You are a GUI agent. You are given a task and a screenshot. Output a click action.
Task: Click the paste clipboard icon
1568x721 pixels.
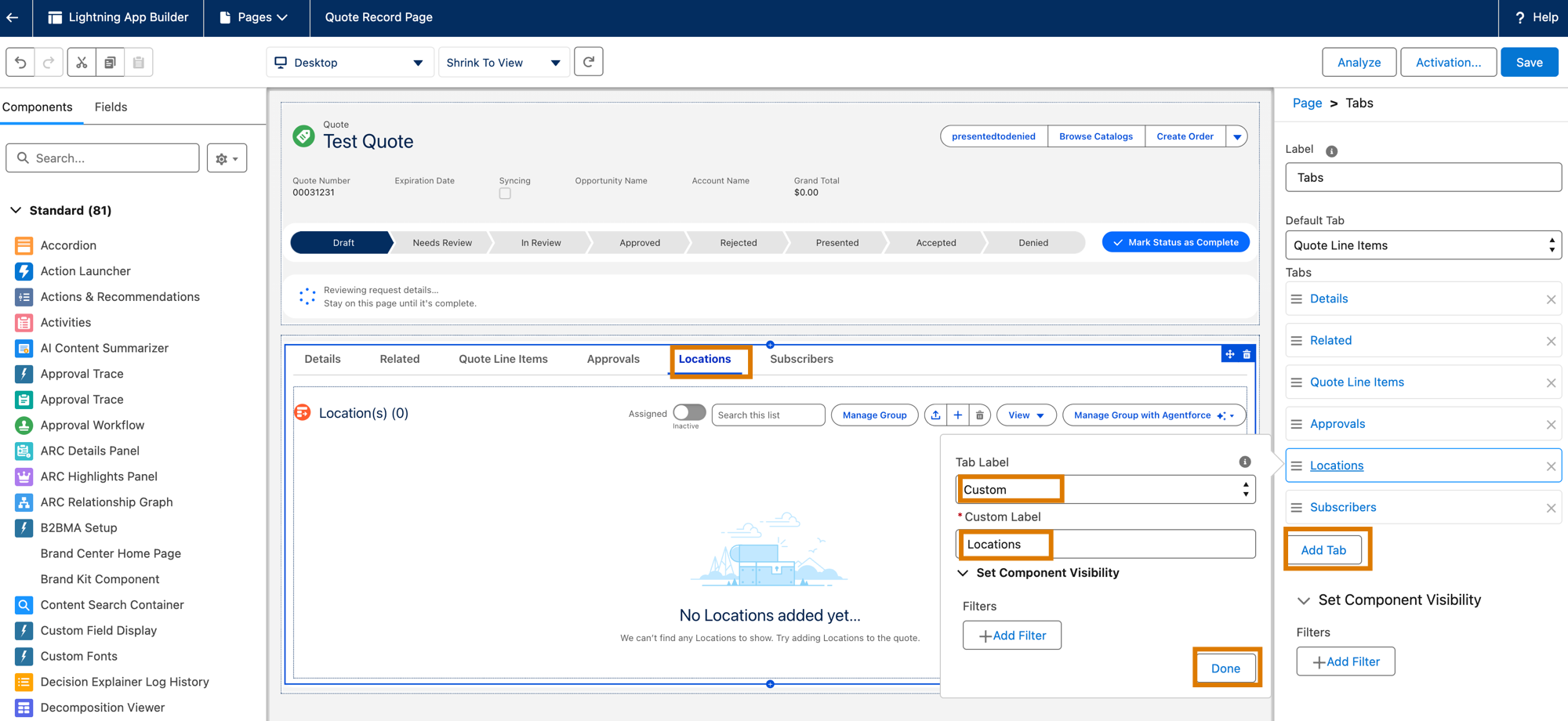tap(139, 62)
